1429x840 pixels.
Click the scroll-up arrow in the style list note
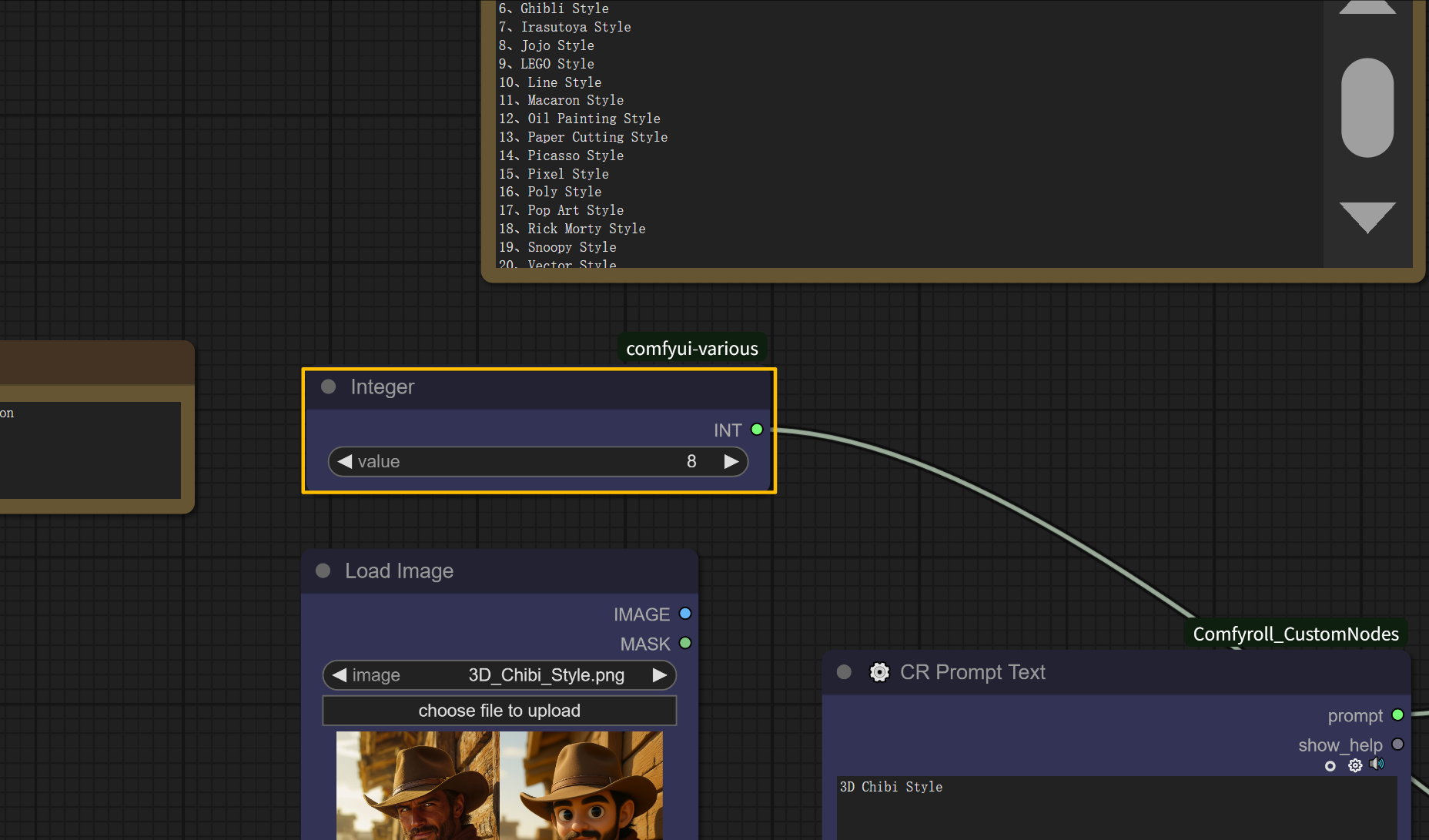[x=1367, y=7]
